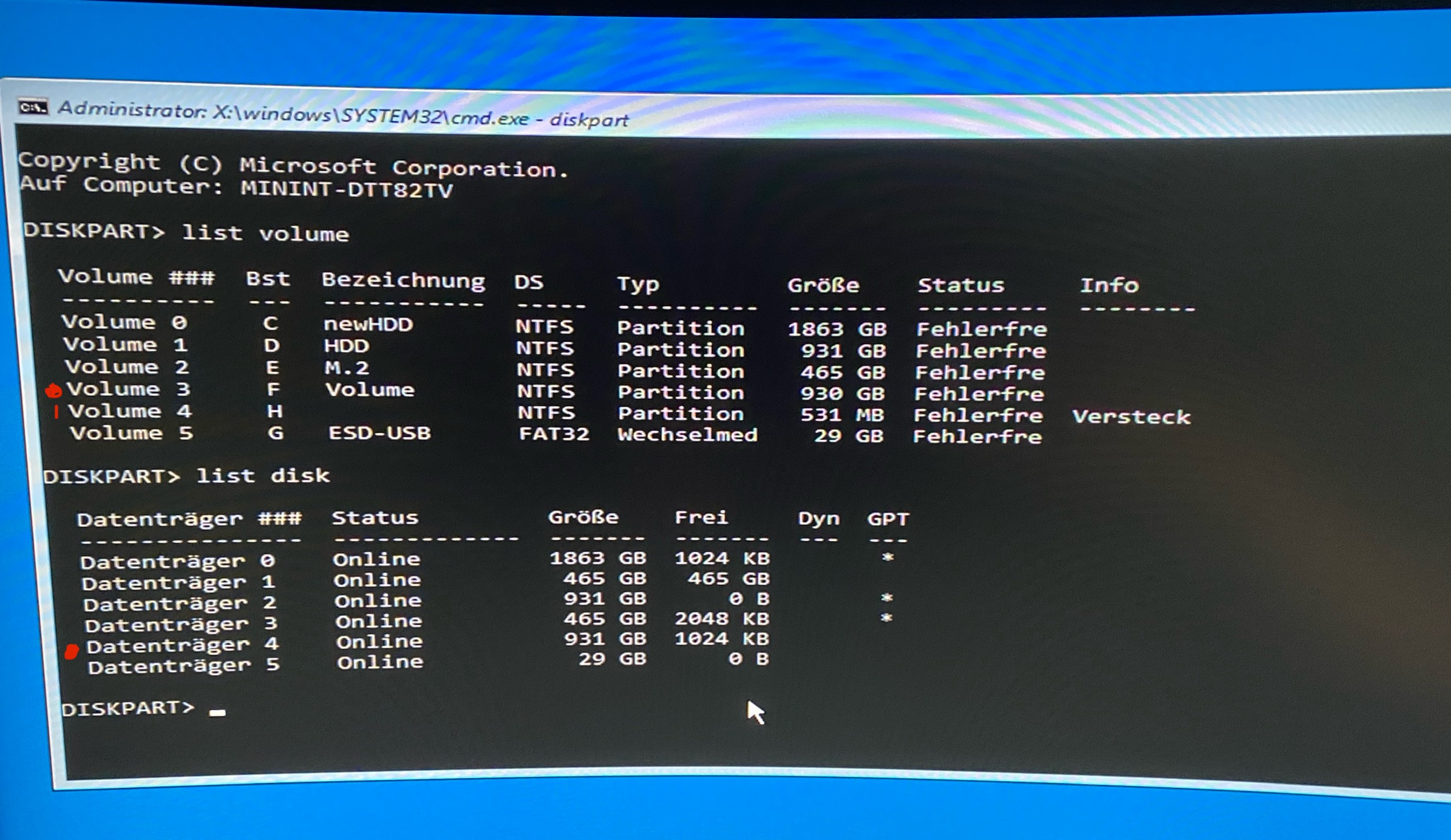Screen dimensions: 1451x840
Task: Click the 'GPT' column header
Action: (x=888, y=519)
